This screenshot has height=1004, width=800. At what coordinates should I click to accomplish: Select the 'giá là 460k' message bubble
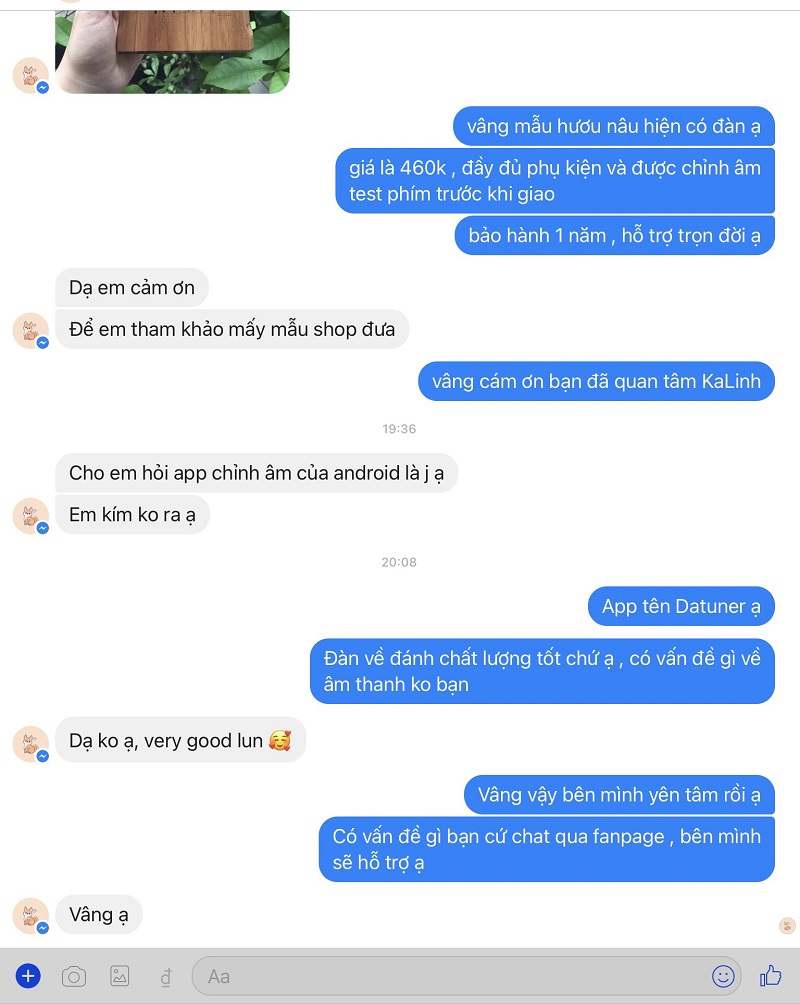pos(555,181)
